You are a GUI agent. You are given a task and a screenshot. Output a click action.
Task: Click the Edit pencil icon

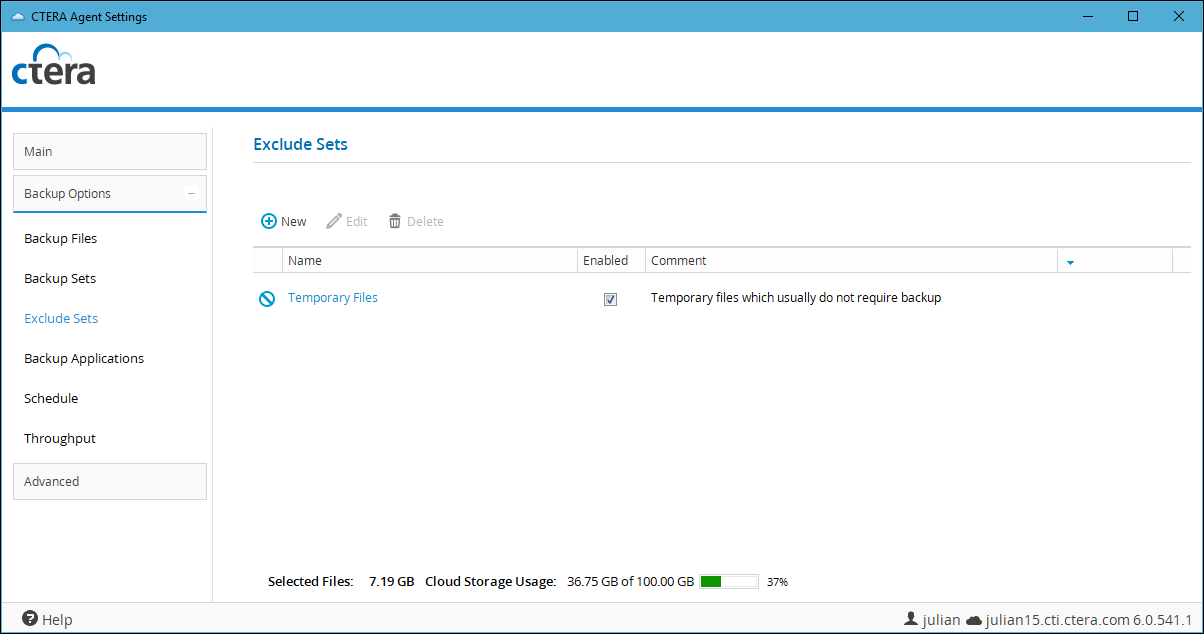(x=334, y=221)
